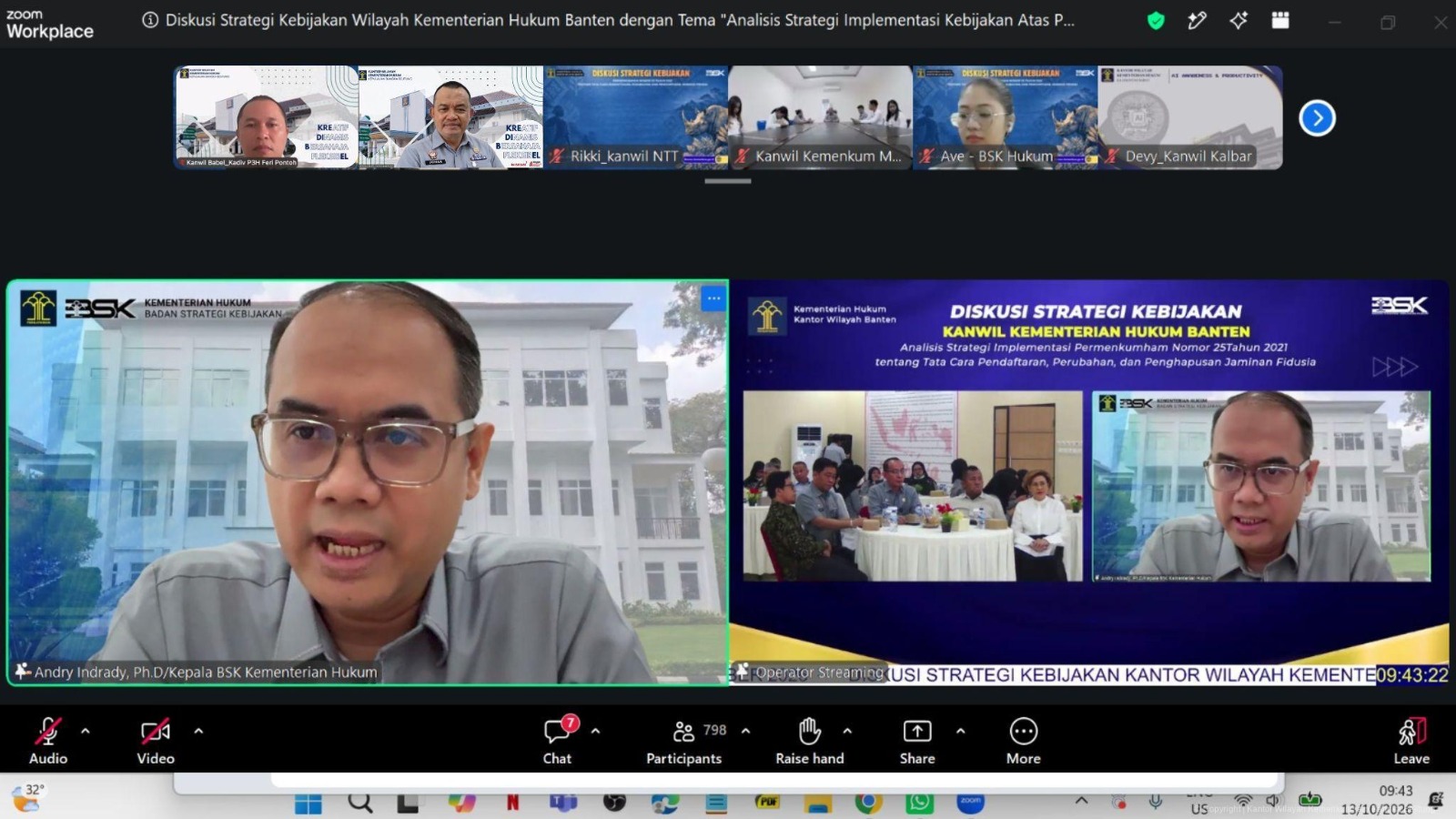Open the More options menu
Screen dimensions: 1456x819
coord(1024,741)
